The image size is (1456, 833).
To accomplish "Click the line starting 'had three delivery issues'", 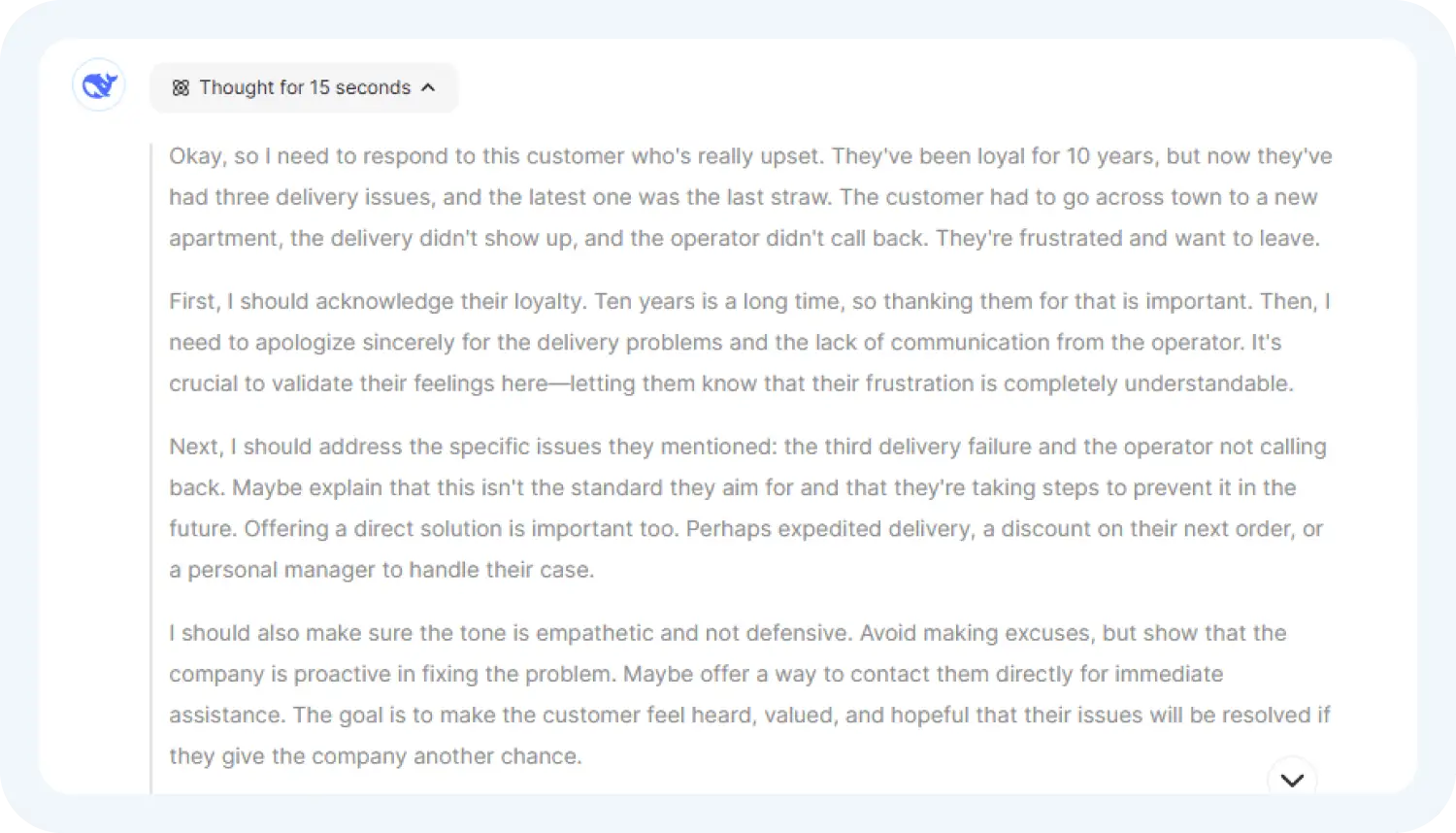I will point(743,197).
